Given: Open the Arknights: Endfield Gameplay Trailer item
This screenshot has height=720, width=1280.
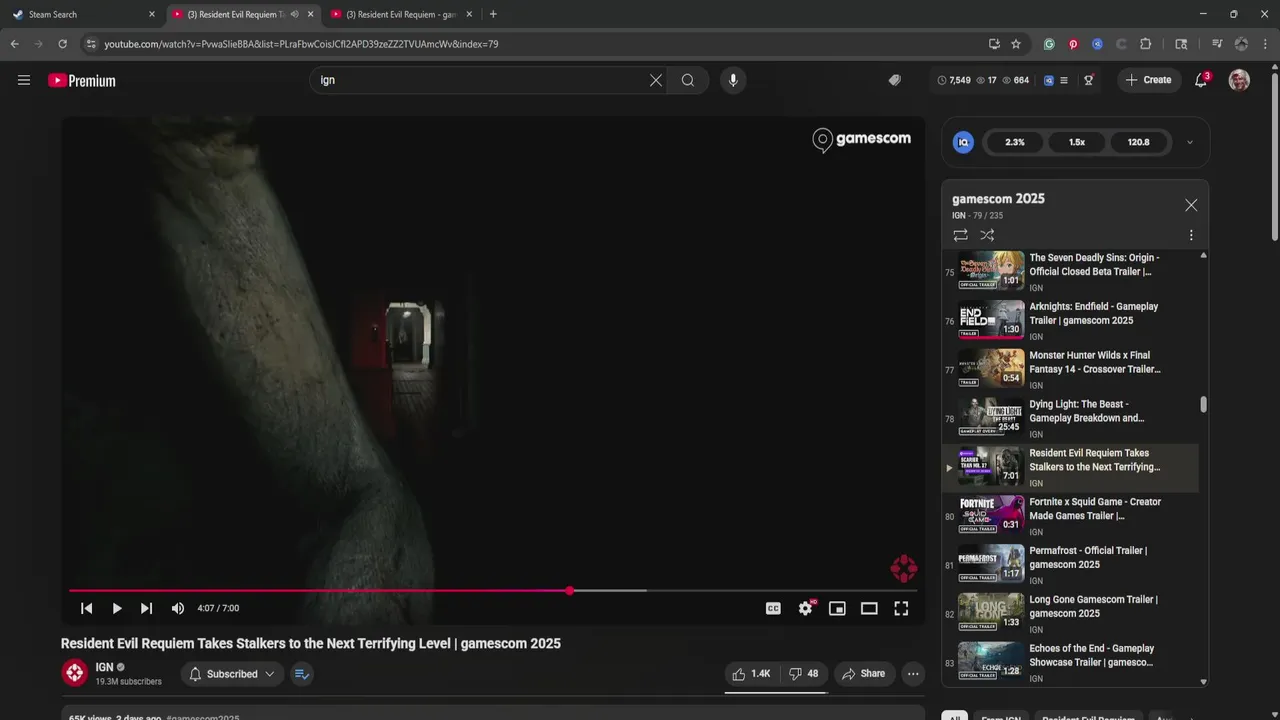Looking at the screenshot, I should pyautogui.click(x=1070, y=320).
